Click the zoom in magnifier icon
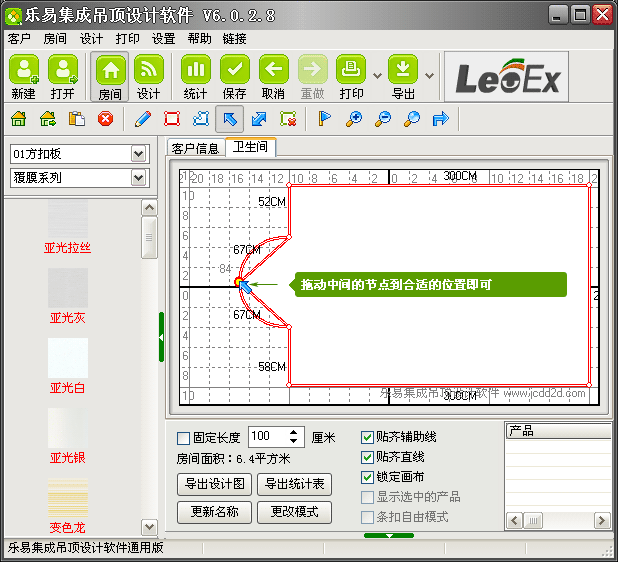Viewport: 618px width, 562px height. tap(353, 119)
